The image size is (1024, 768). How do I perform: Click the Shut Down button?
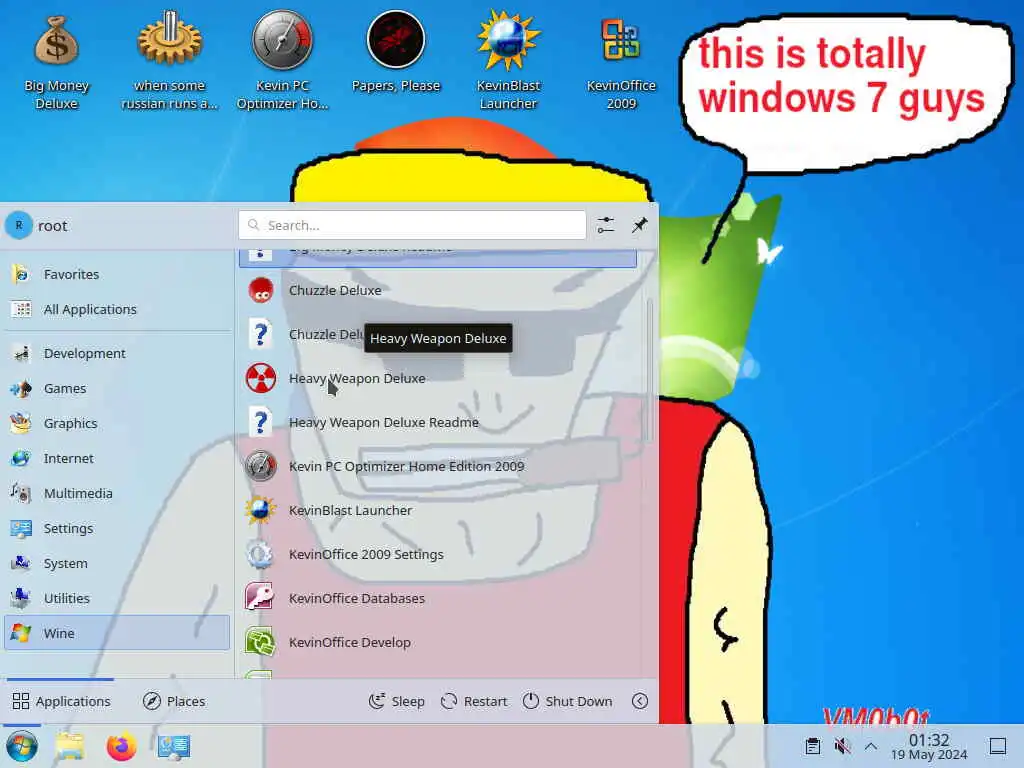coord(568,701)
